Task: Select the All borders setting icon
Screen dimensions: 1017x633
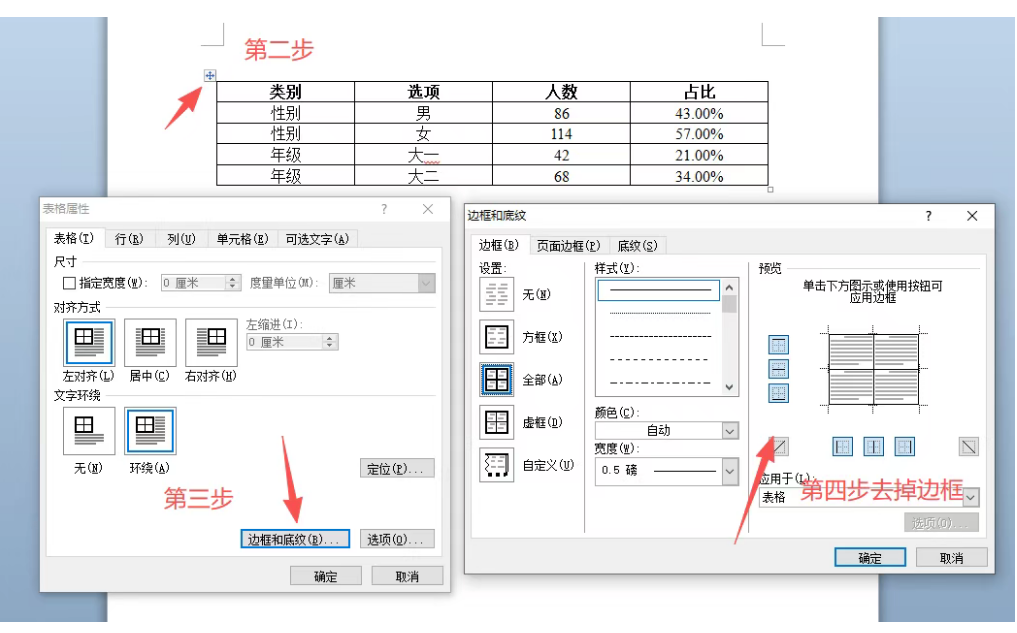Action: click(x=496, y=379)
